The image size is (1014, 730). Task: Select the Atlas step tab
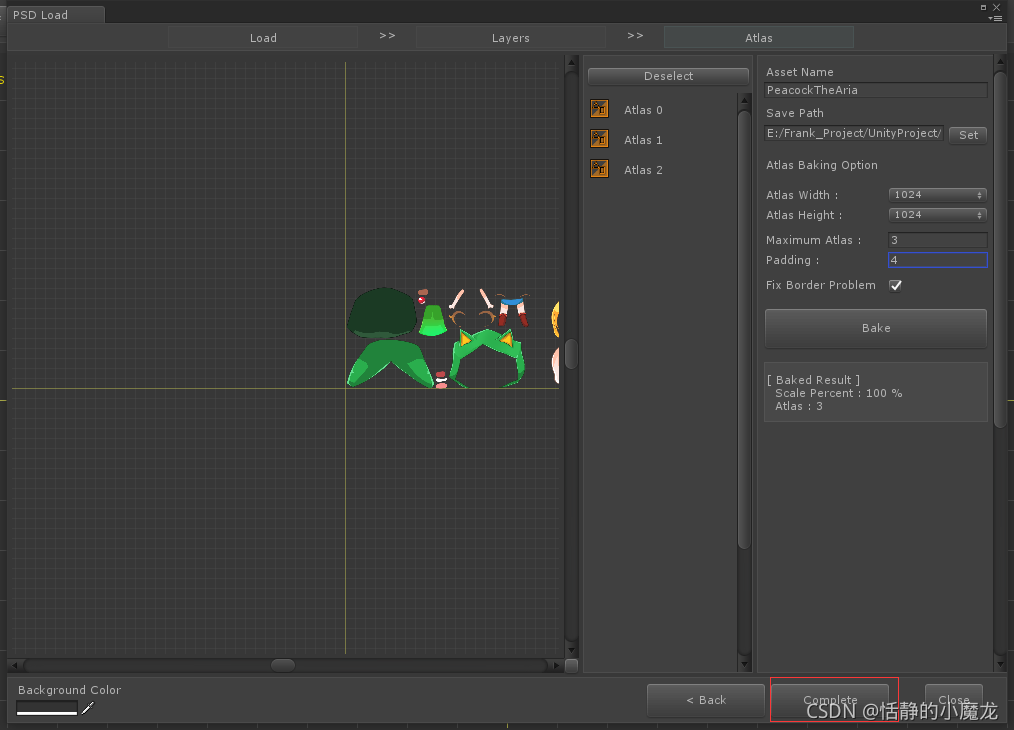[x=759, y=38]
